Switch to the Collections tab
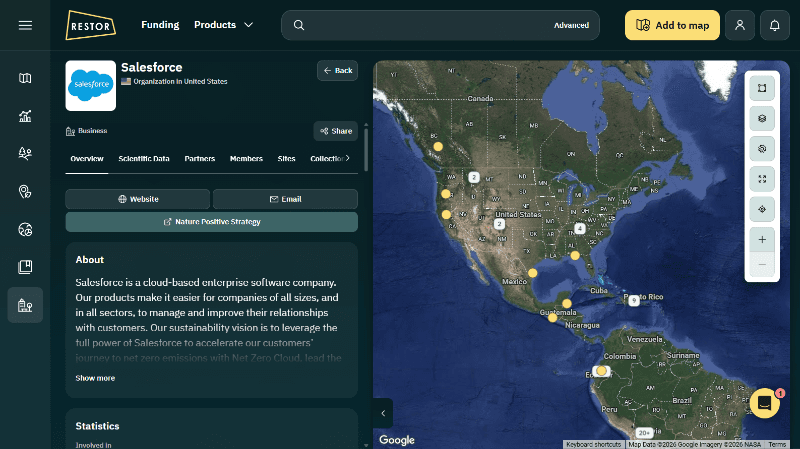800x449 pixels. coord(326,159)
